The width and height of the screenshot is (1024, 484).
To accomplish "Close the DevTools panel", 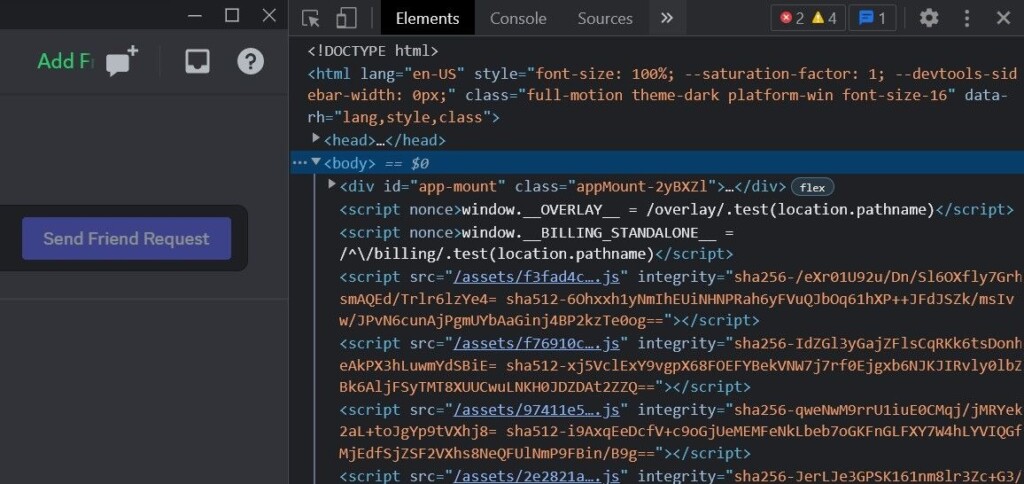I will (1003, 18).
